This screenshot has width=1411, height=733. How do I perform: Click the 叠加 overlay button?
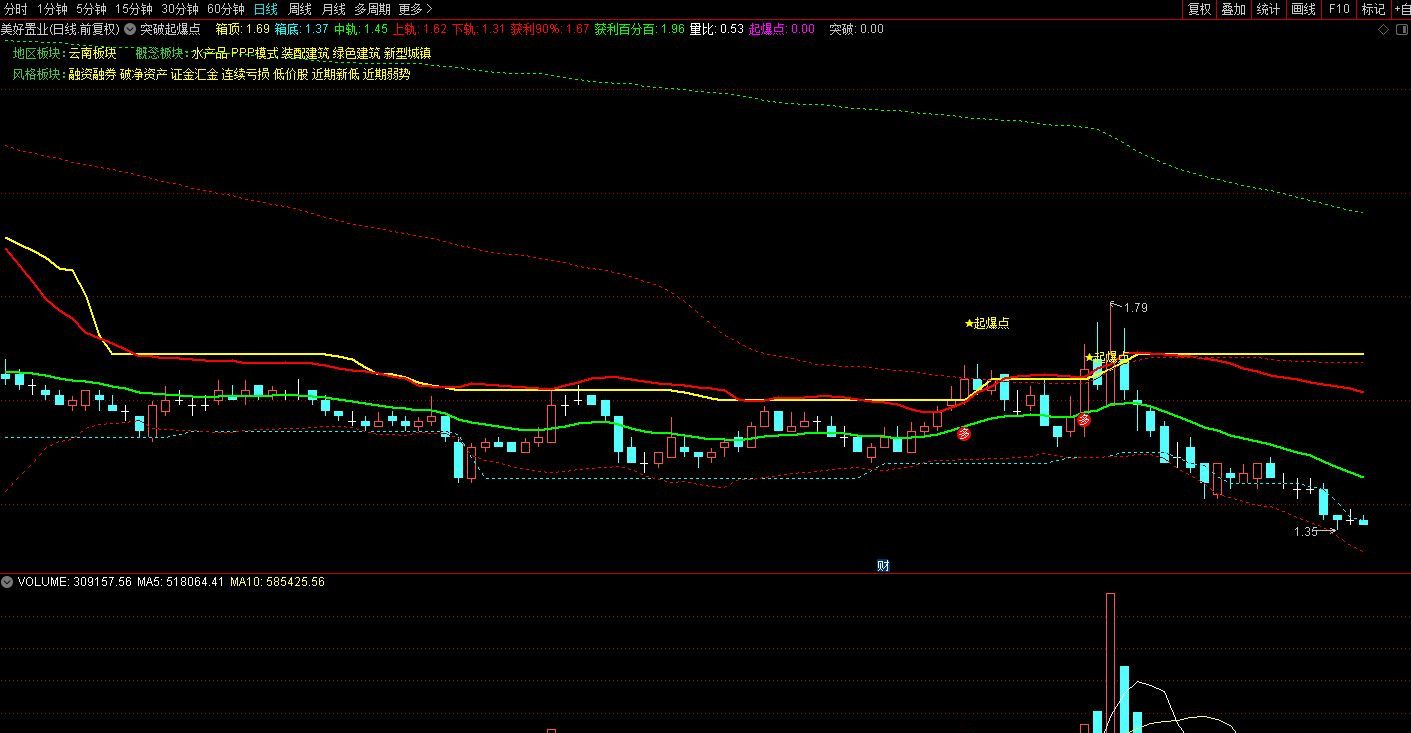(x=1234, y=9)
